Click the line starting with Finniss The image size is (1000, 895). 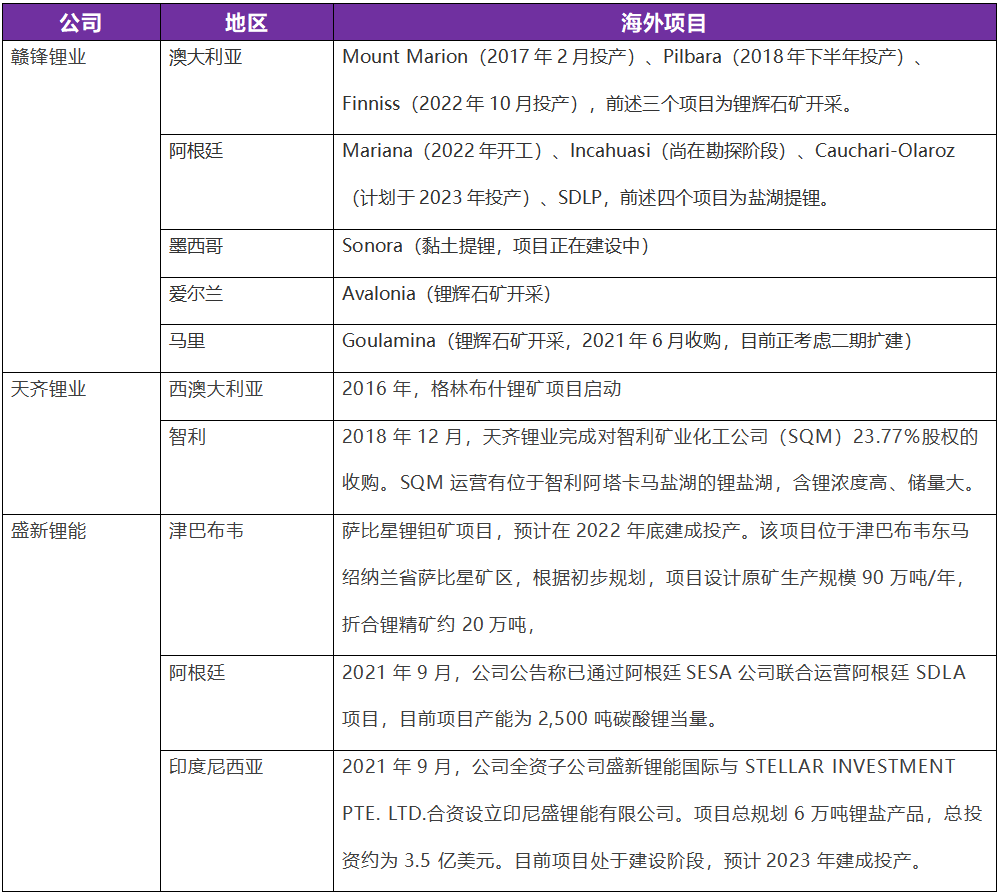tap(598, 103)
